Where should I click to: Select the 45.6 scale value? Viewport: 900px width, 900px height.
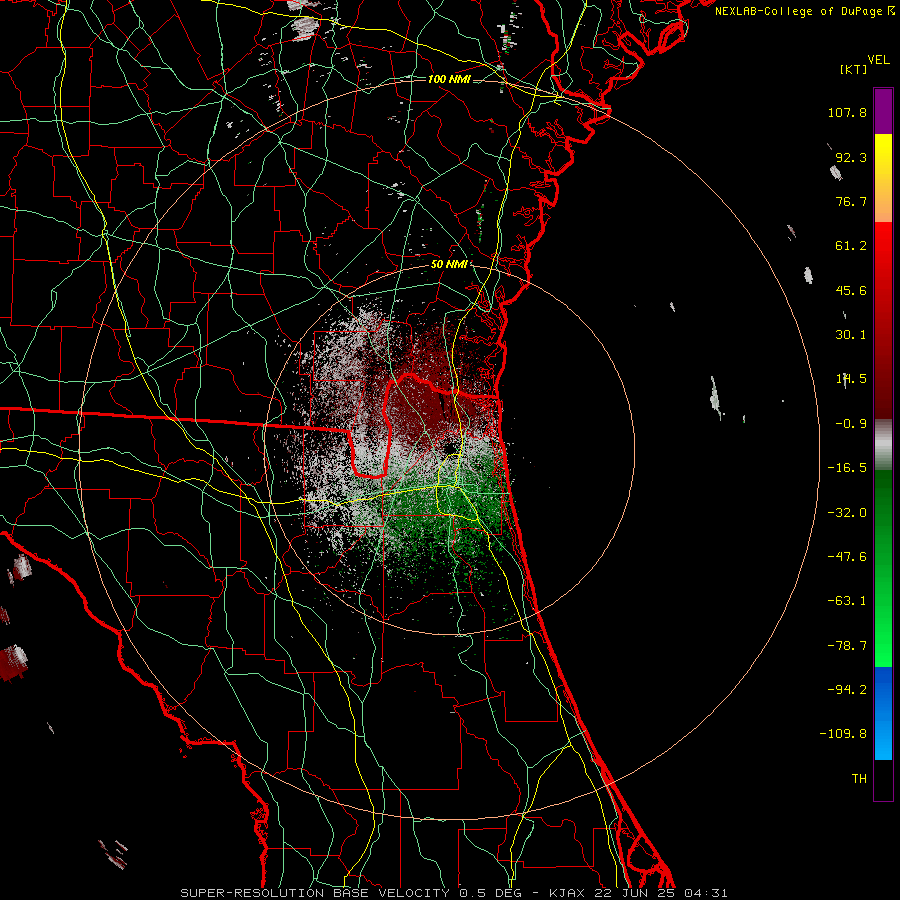coord(851,290)
